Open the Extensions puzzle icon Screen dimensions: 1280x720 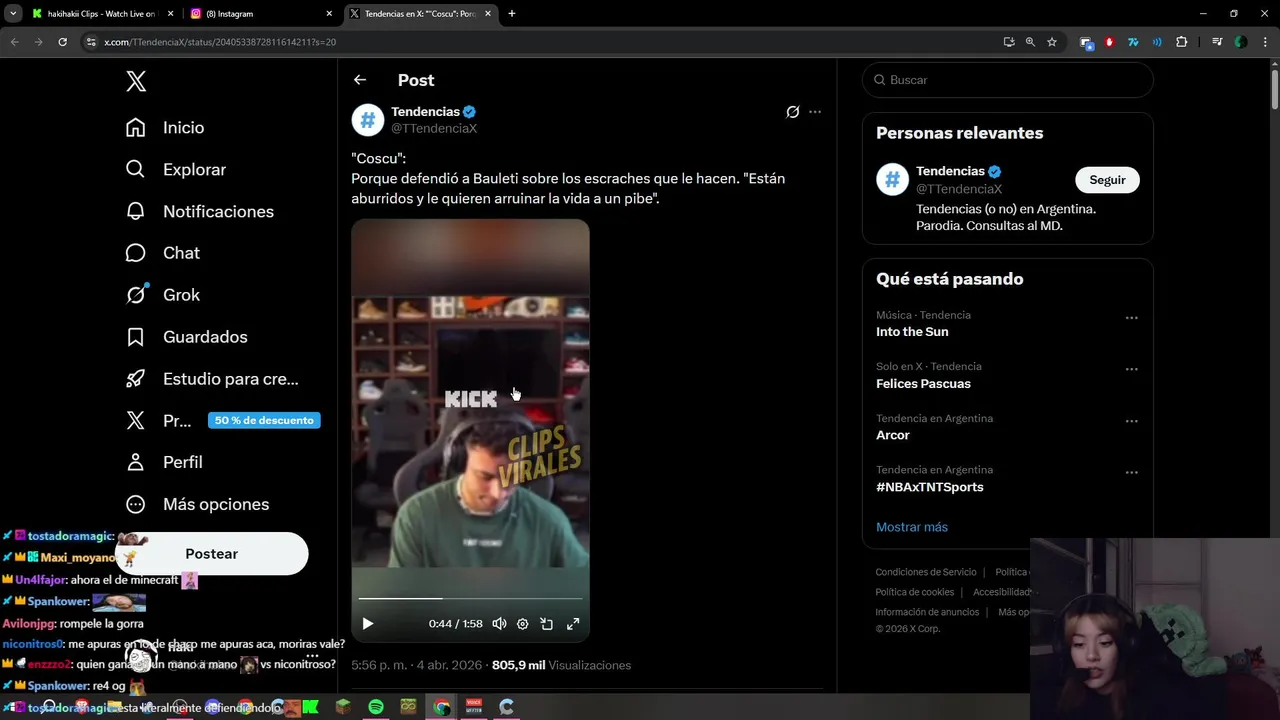[x=1181, y=42]
